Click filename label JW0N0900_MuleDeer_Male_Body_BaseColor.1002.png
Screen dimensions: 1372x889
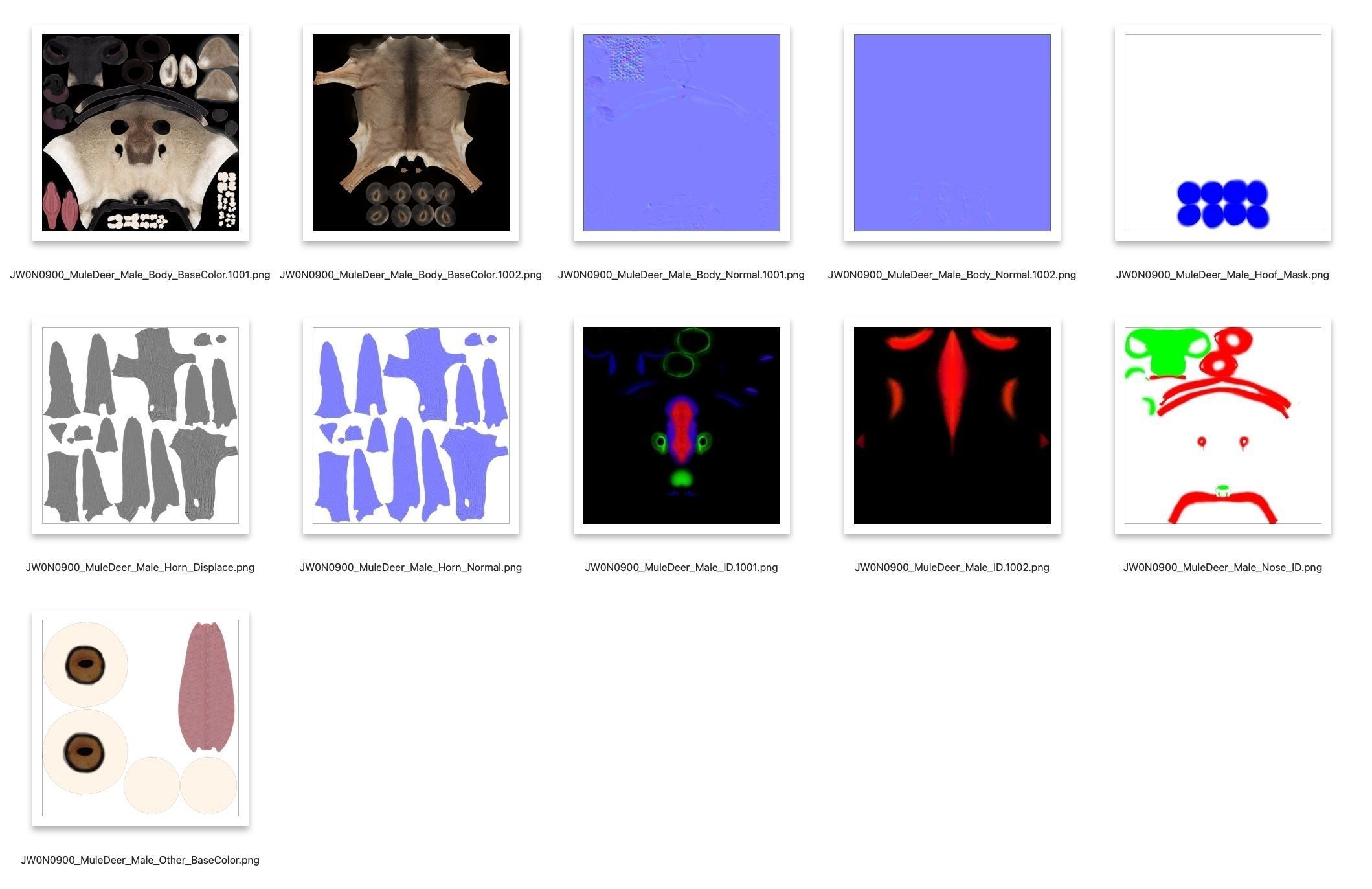(410, 275)
